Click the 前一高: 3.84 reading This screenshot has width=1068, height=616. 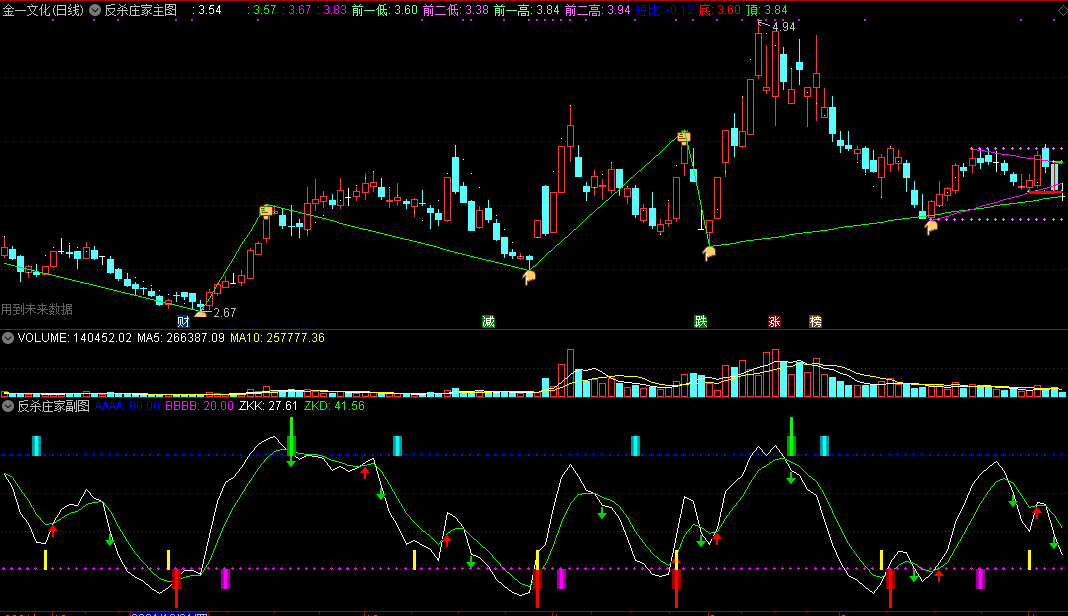click(x=527, y=10)
